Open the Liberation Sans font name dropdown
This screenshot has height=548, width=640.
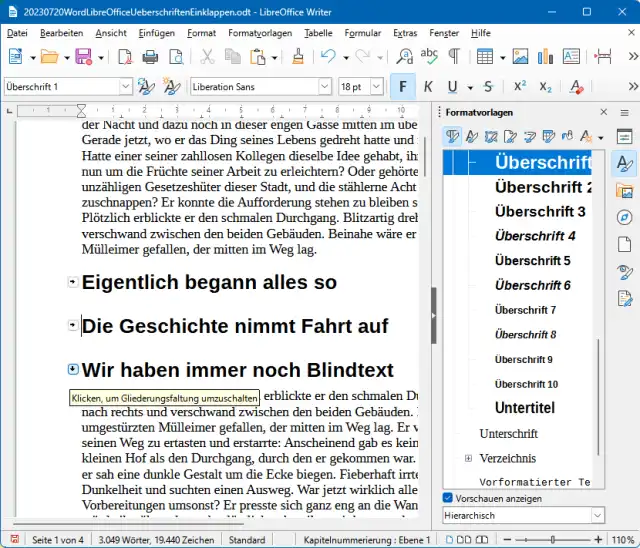[323, 87]
